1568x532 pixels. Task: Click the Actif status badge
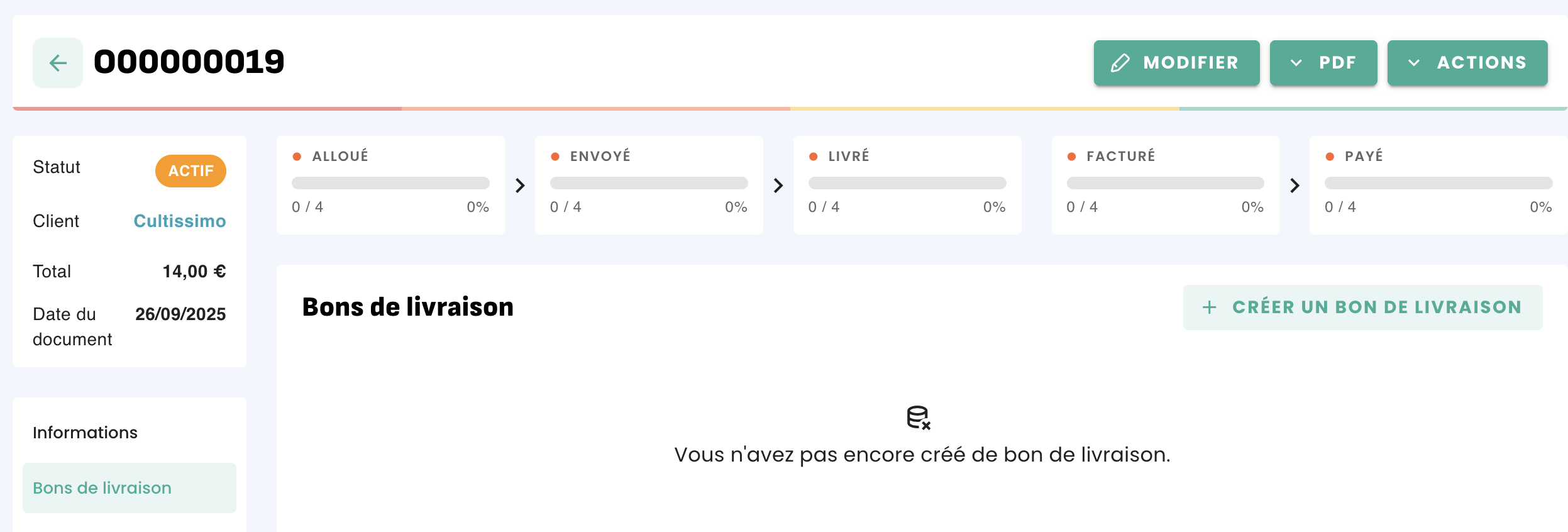click(x=190, y=171)
